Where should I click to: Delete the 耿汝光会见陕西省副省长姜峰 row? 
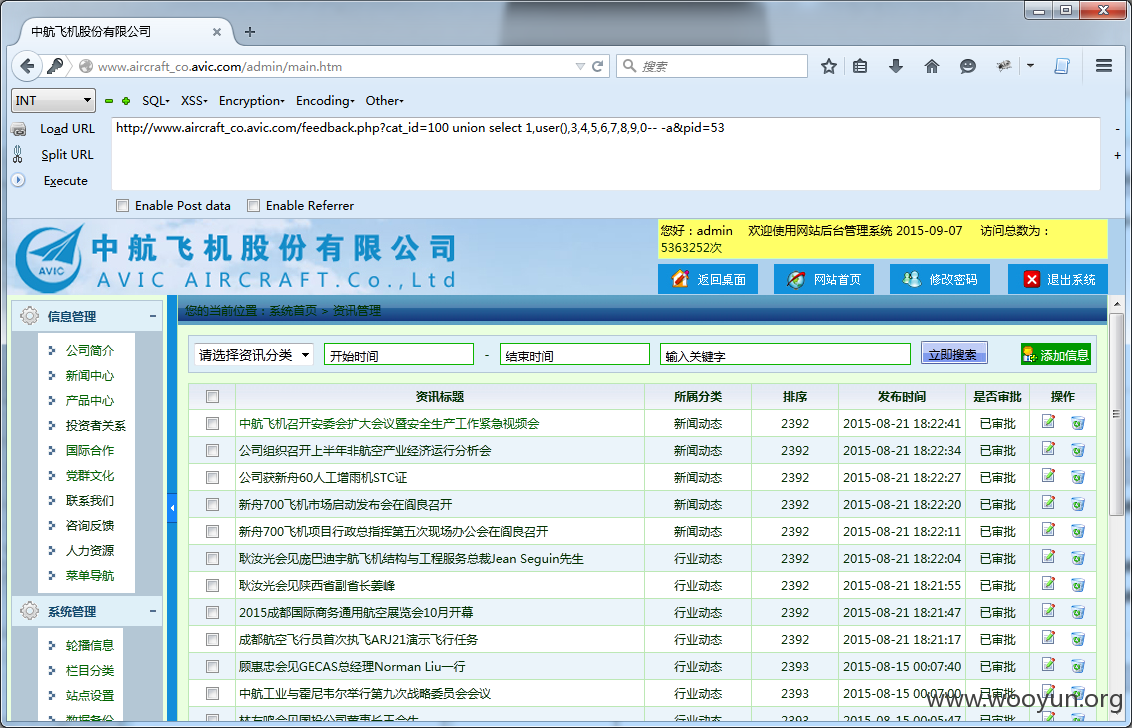coord(1078,585)
